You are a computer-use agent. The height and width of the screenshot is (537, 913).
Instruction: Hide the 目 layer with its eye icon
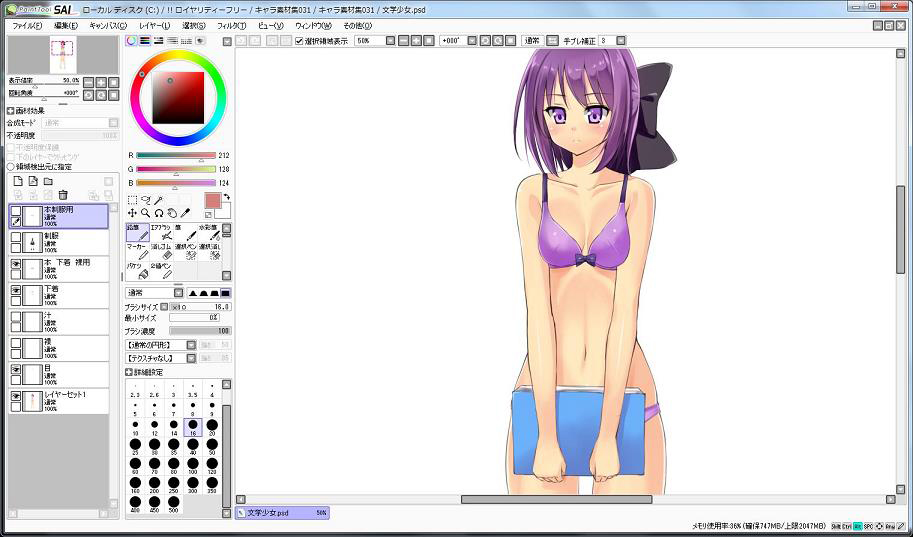16,369
